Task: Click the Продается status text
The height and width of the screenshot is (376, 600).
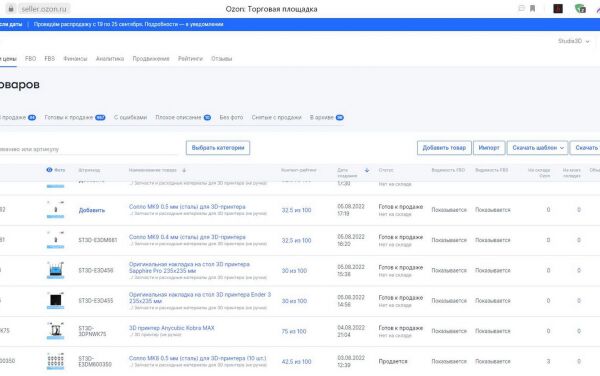Action: tap(393, 361)
